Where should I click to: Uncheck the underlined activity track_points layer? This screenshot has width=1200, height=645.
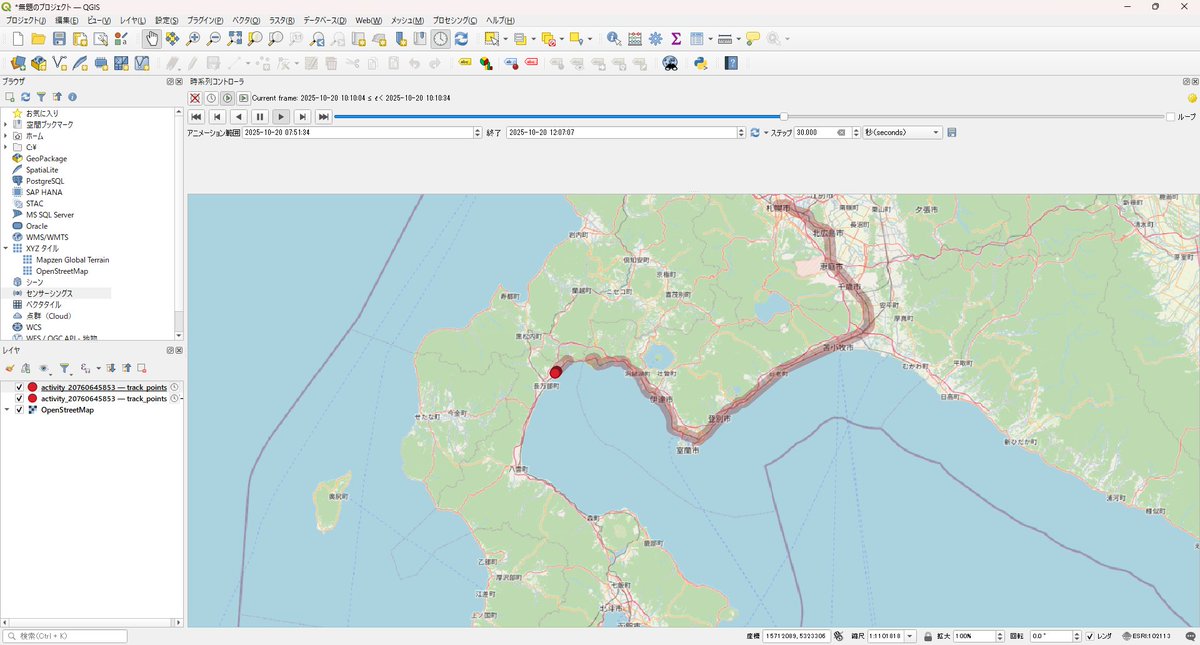tap(19, 387)
